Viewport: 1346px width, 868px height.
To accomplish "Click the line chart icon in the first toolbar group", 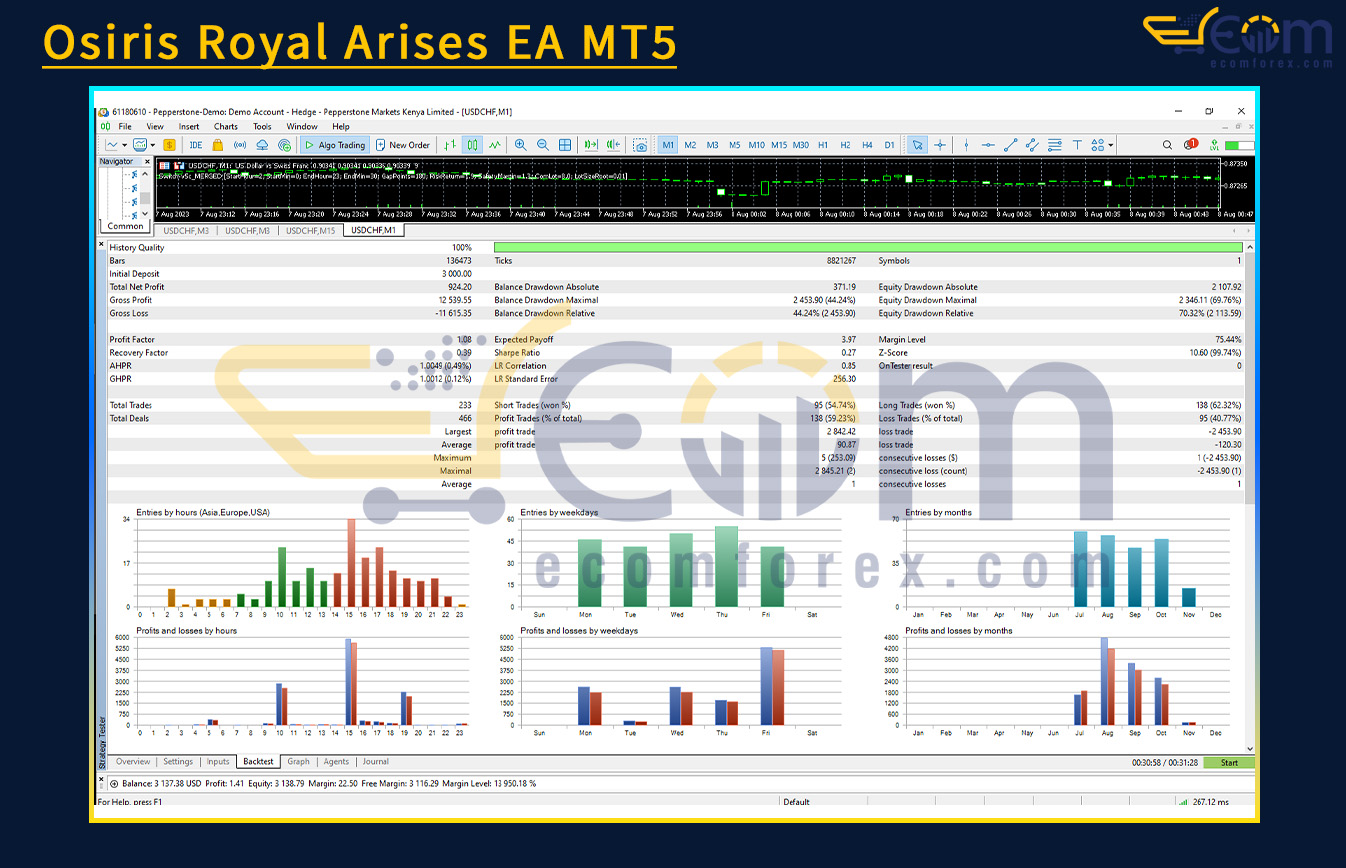I will coord(111,145).
